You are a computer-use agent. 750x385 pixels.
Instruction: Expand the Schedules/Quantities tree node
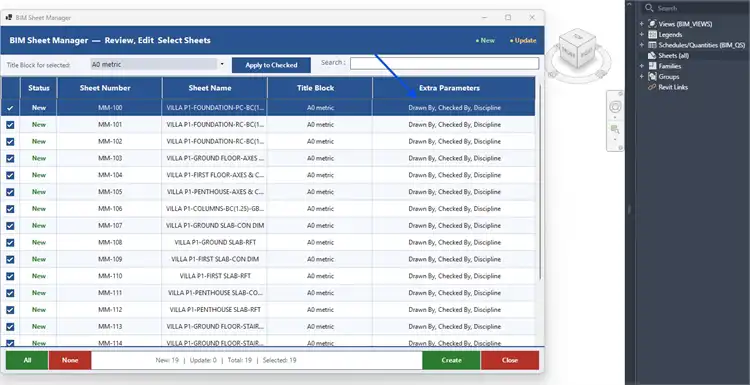pos(641,45)
